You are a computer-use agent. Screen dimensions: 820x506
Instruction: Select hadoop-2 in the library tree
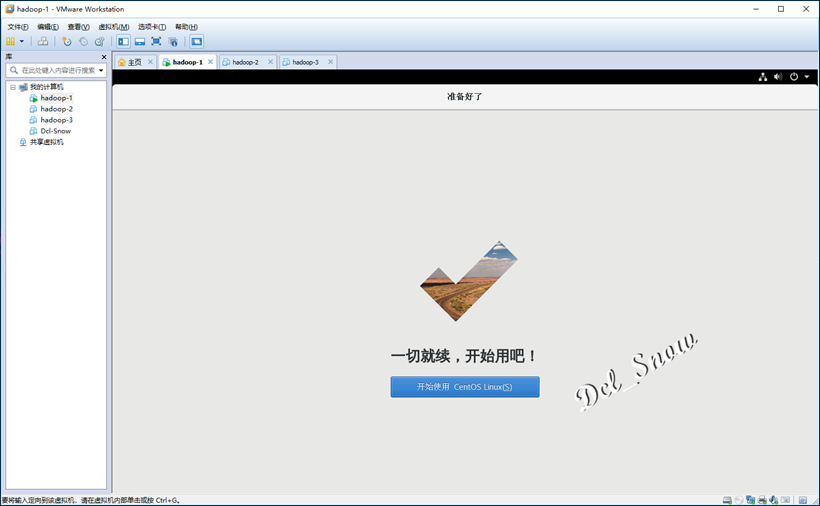click(56, 109)
